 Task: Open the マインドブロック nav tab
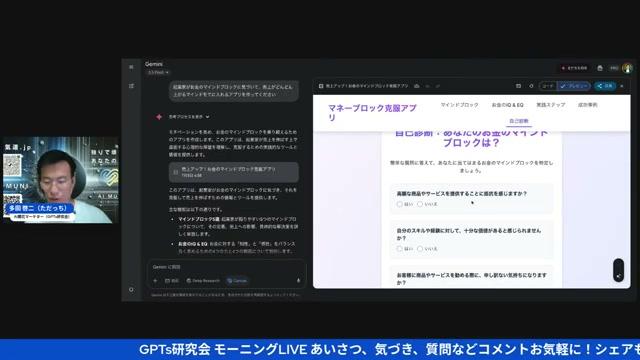click(x=459, y=105)
